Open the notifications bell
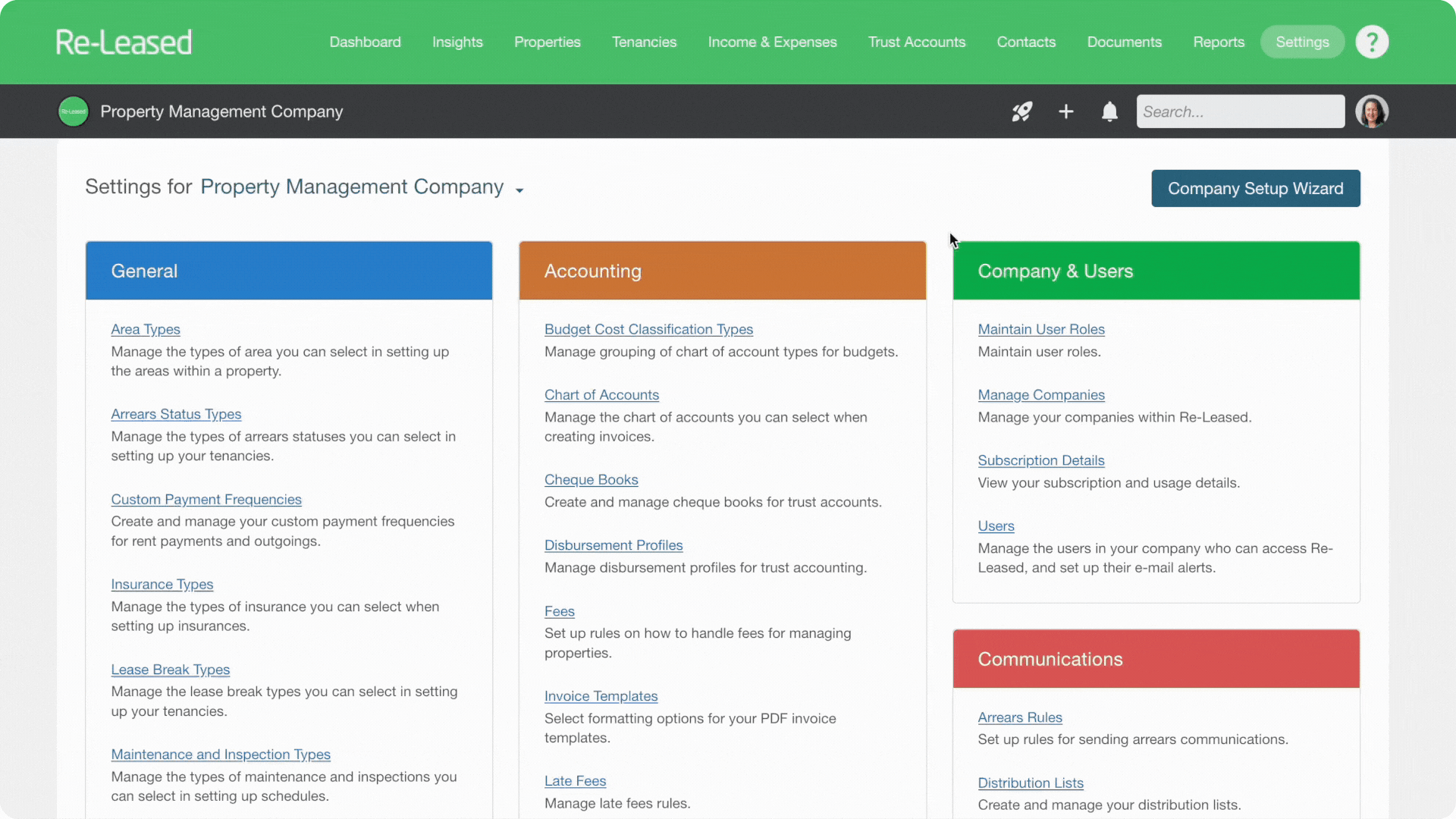The width and height of the screenshot is (1456, 819). click(1109, 111)
